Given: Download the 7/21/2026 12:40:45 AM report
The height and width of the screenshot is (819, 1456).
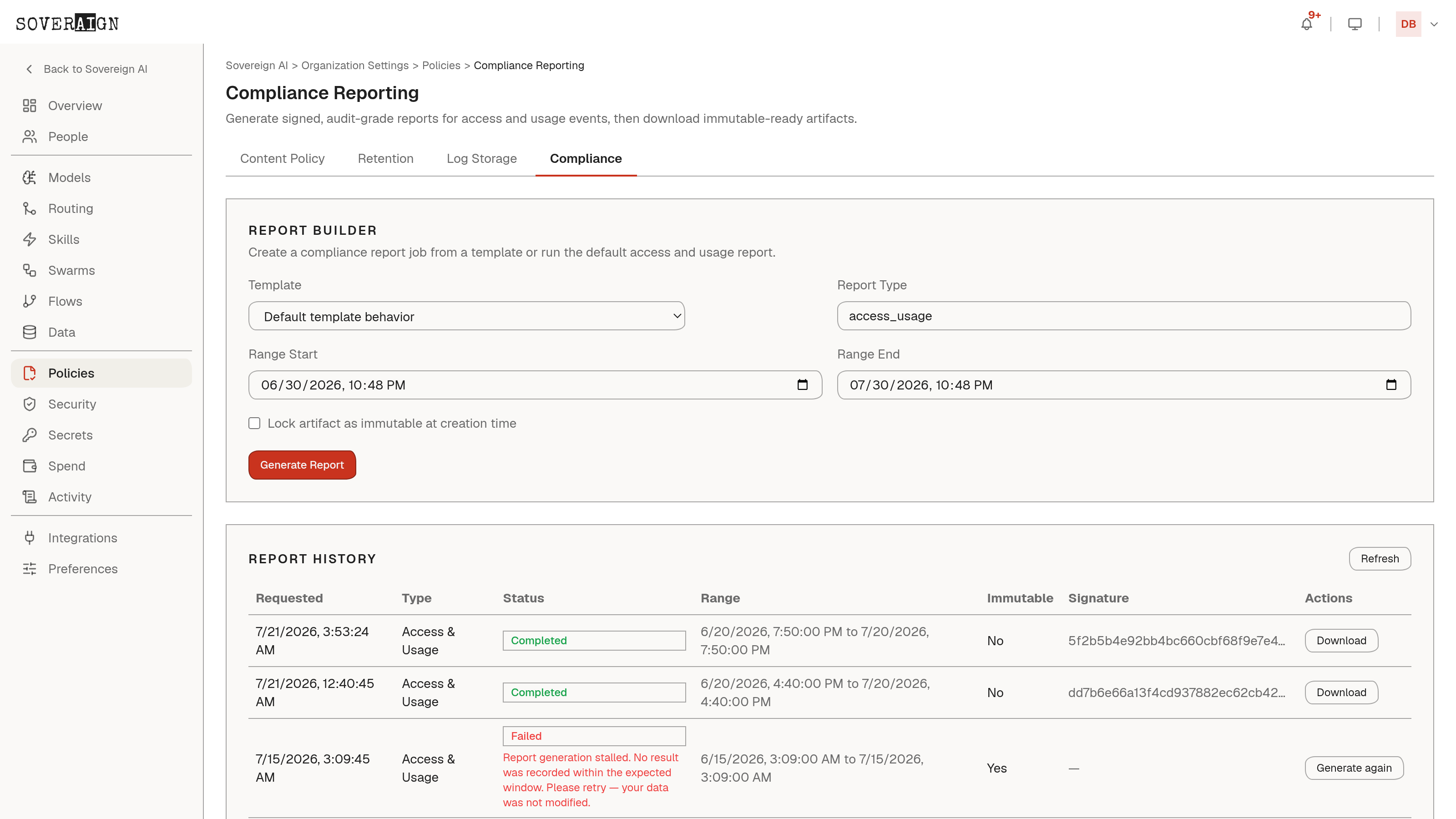Looking at the screenshot, I should [x=1341, y=693].
